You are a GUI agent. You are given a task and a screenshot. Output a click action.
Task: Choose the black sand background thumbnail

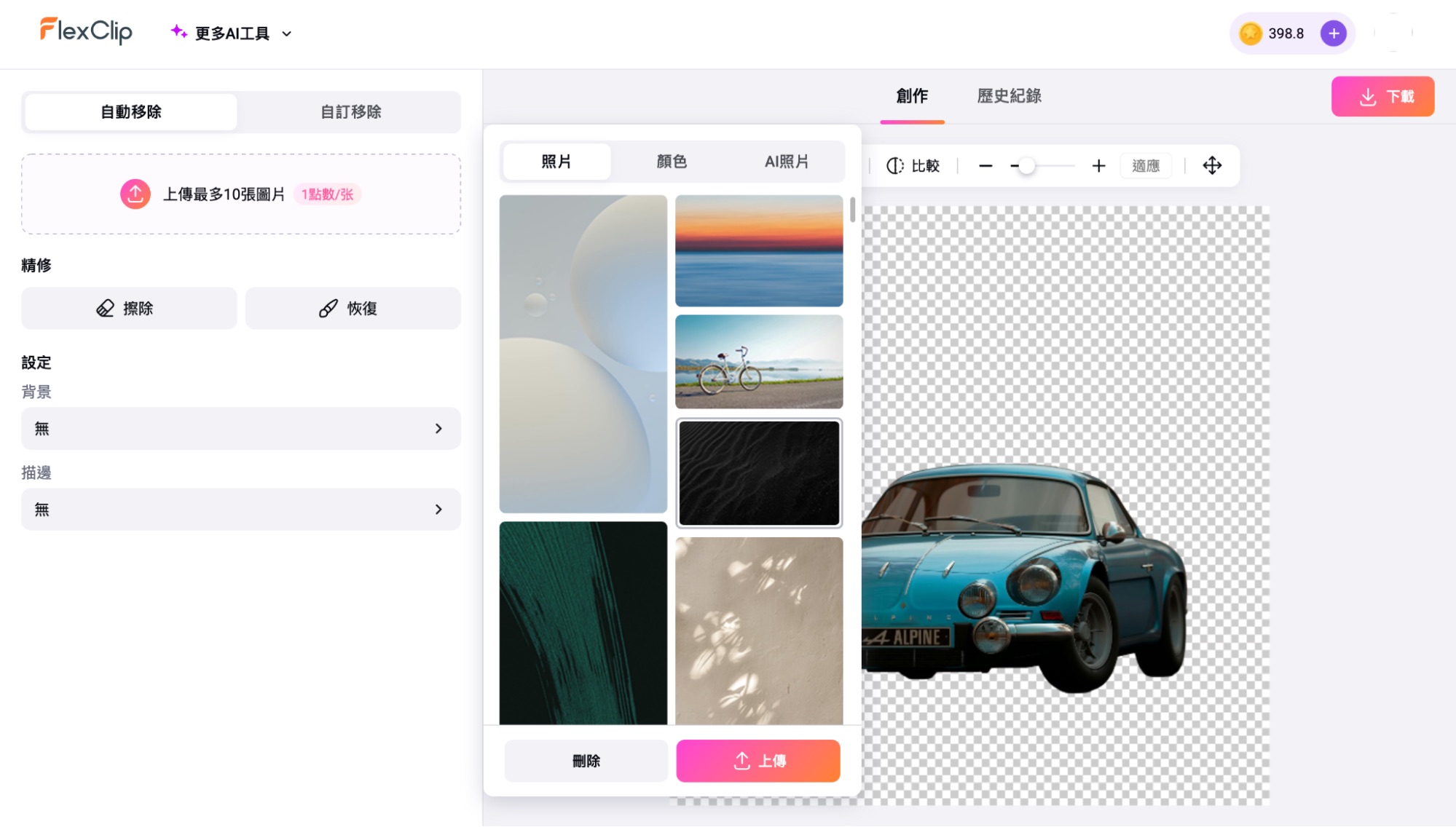[759, 473]
